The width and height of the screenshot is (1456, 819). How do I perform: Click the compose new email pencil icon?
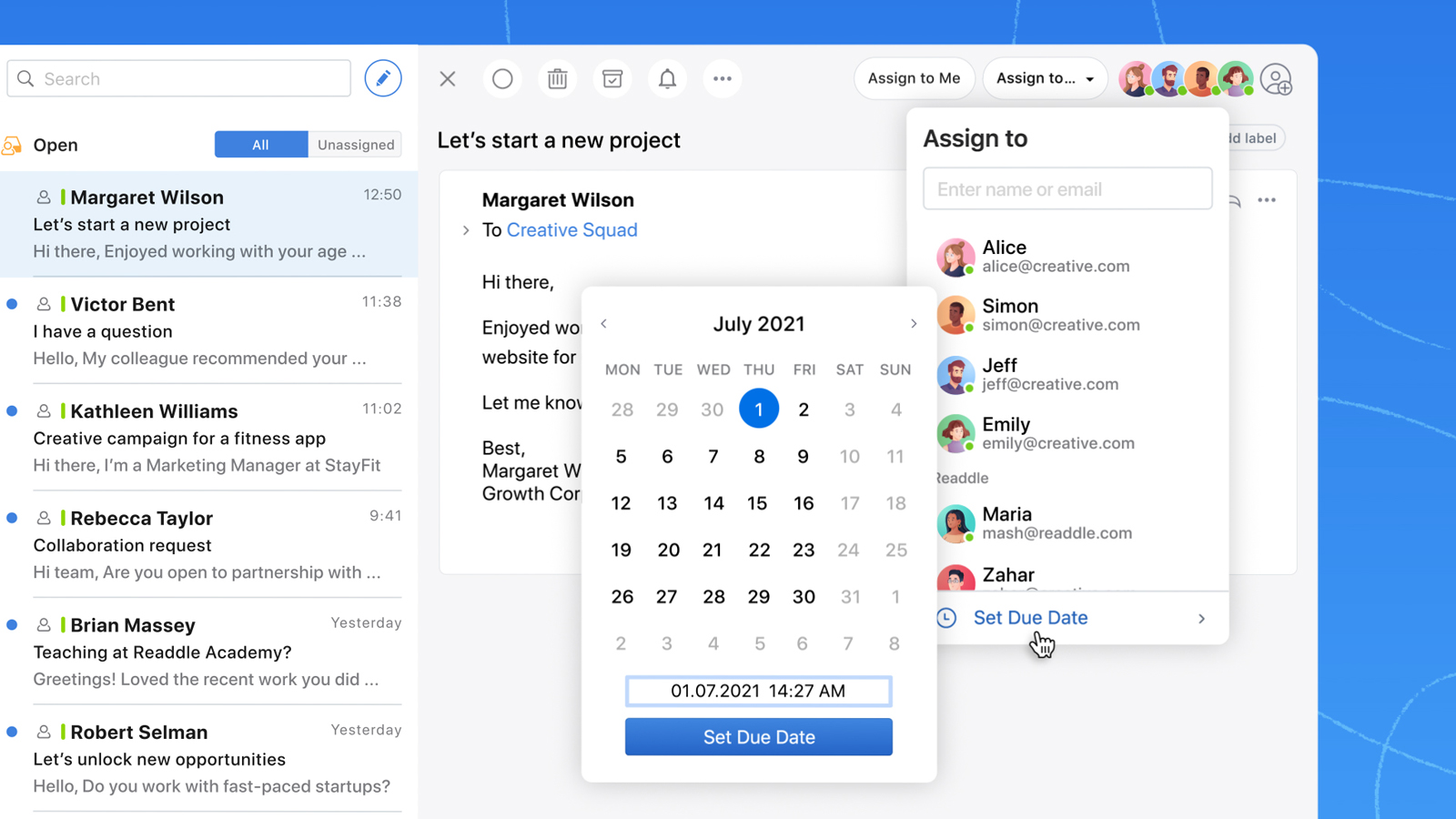point(383,78)
